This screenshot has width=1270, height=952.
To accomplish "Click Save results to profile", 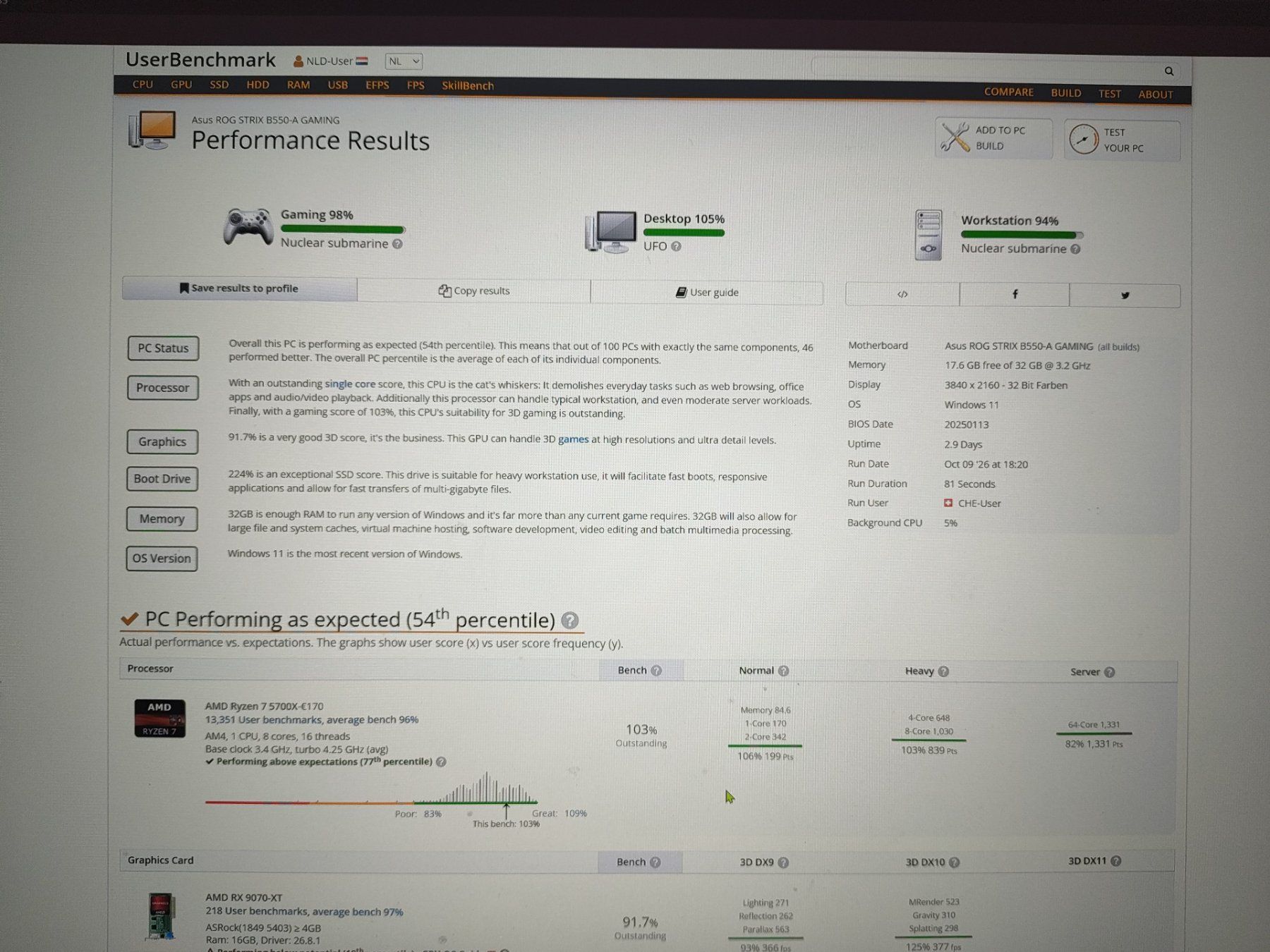I will [239, 288].
